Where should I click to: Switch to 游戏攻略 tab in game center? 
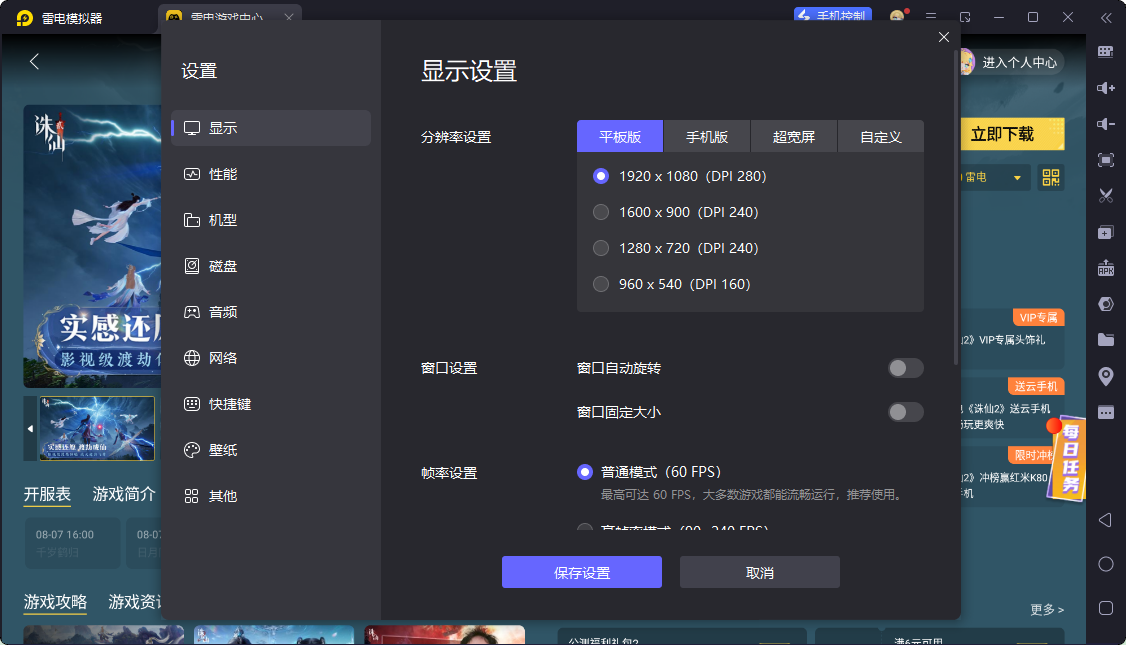coord(55,602)
